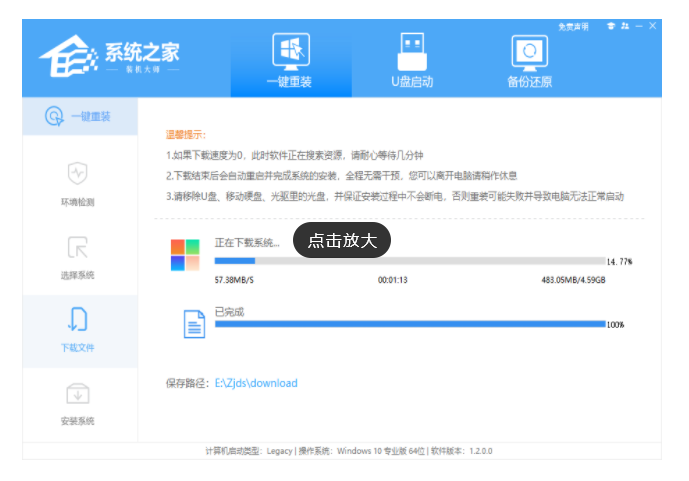Click the 下载文件 step icon
This screenshot has width=689, height=481.
click(78, 320)
